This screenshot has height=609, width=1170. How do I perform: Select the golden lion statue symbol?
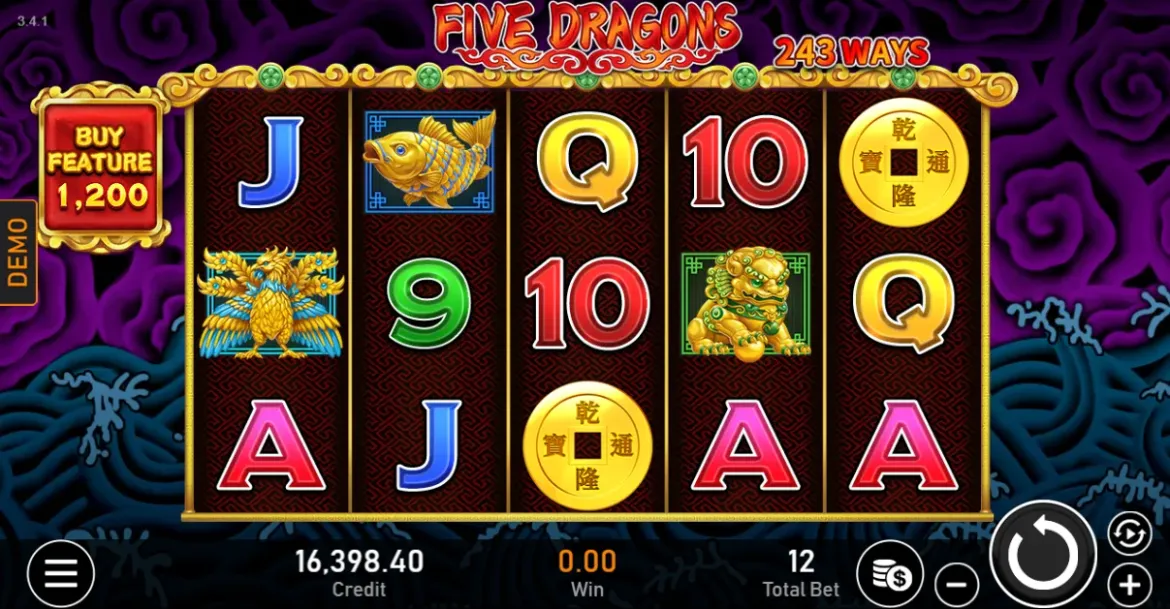[x=745, y=305]
